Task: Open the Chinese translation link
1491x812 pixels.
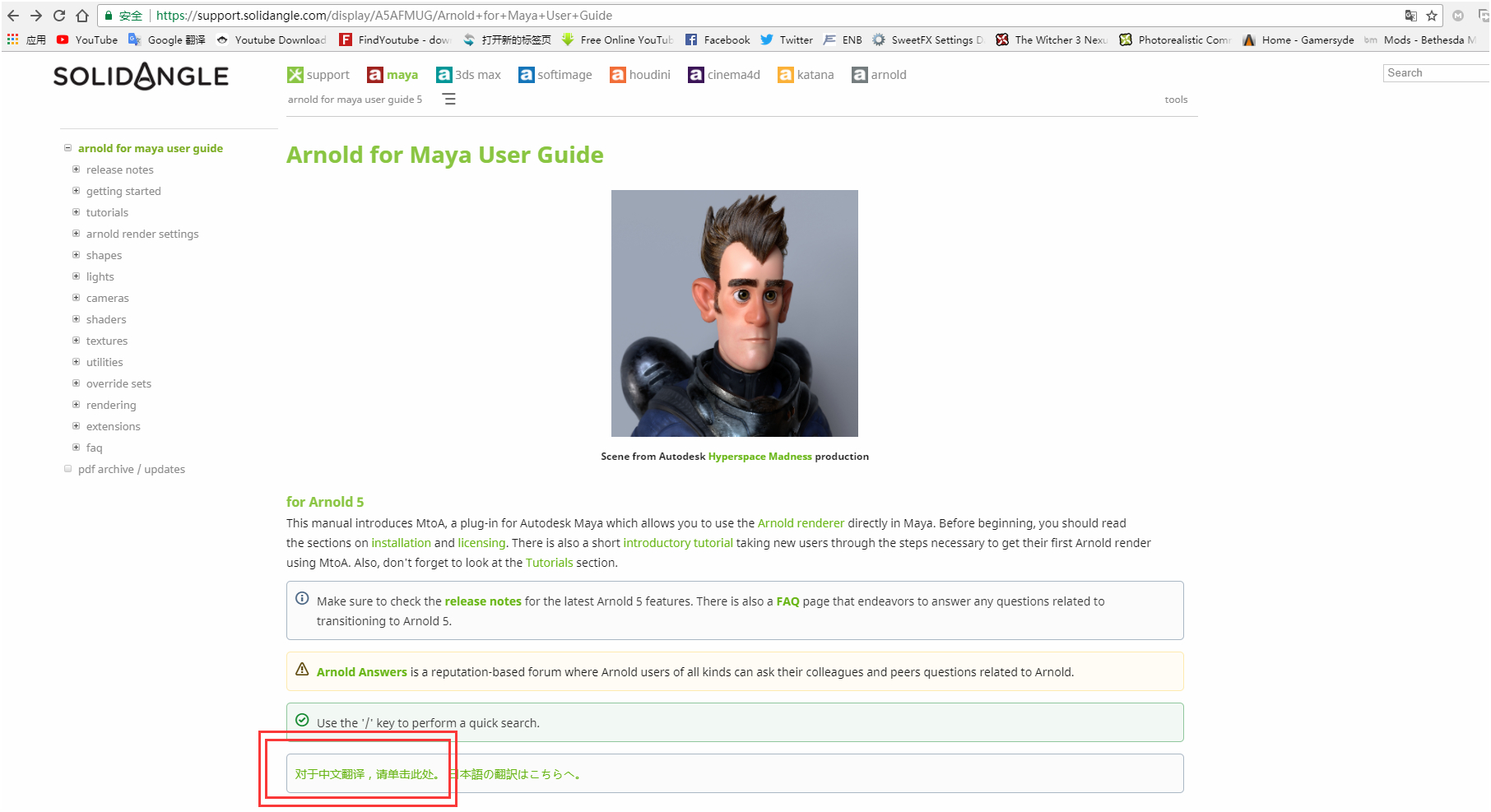Action: 367,774
